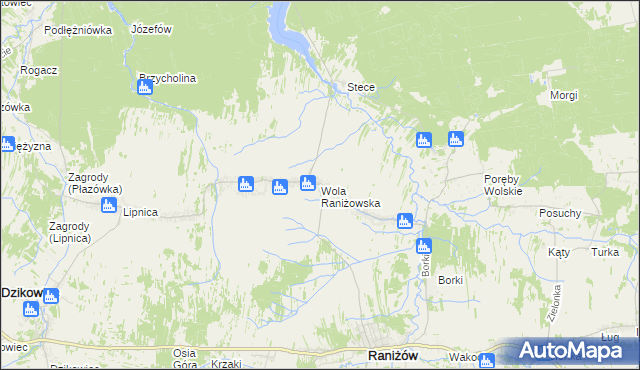Image resolution: width=640 pixels, height=370 pixels.
Task: Click the Krzaki place label
Action: pos(226,363)
